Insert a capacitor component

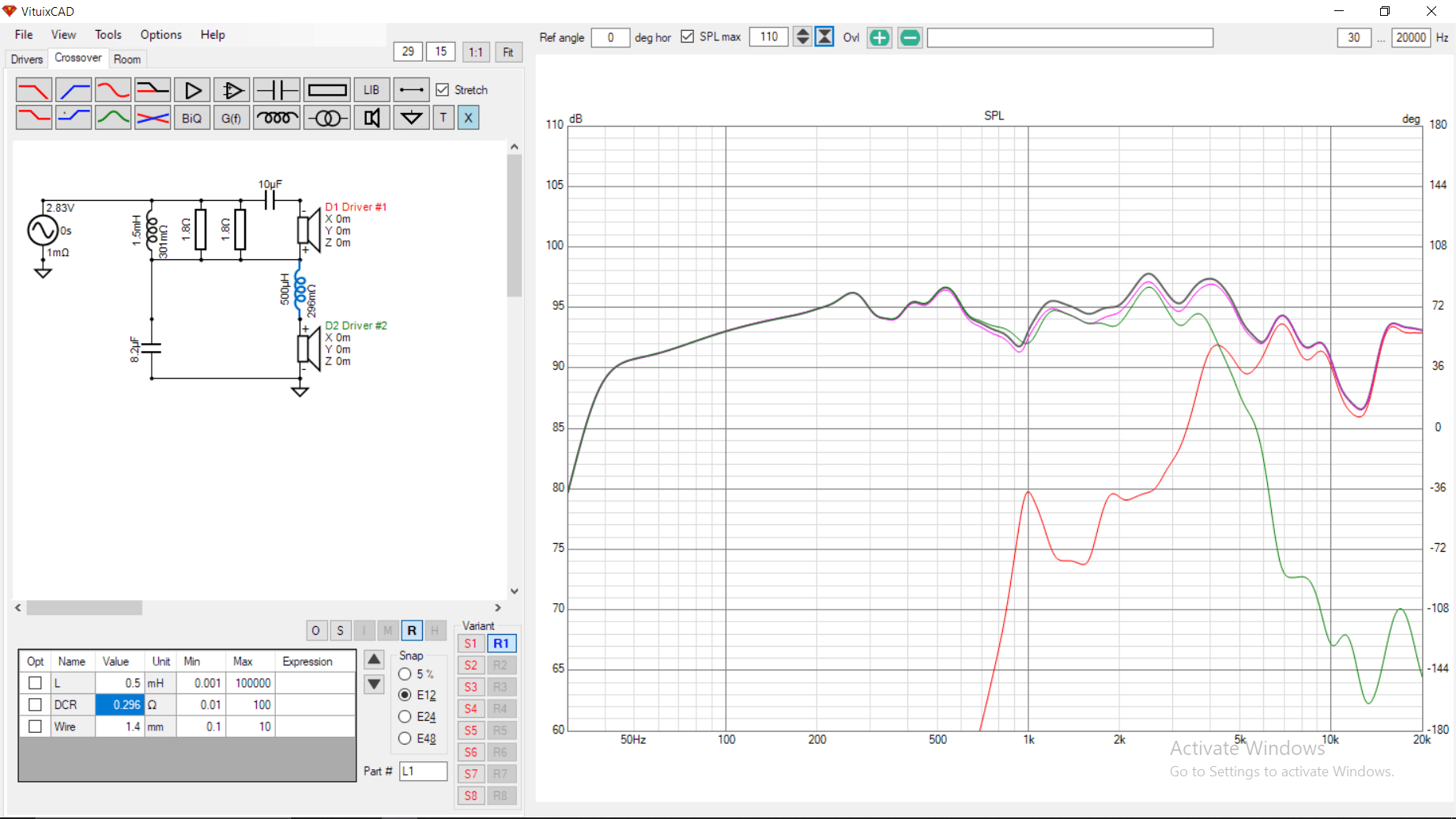click(277, 90)
